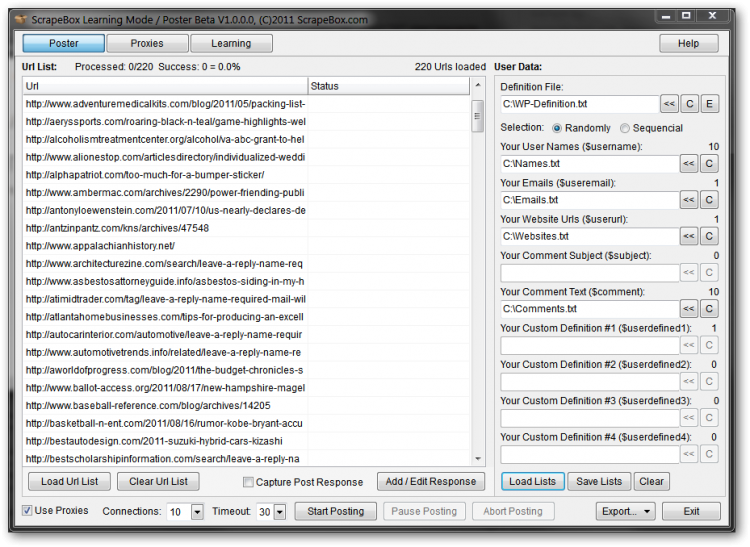Click Clear Url List button
The width and height of the screenshot is (750, 547).
pos(158,481)
